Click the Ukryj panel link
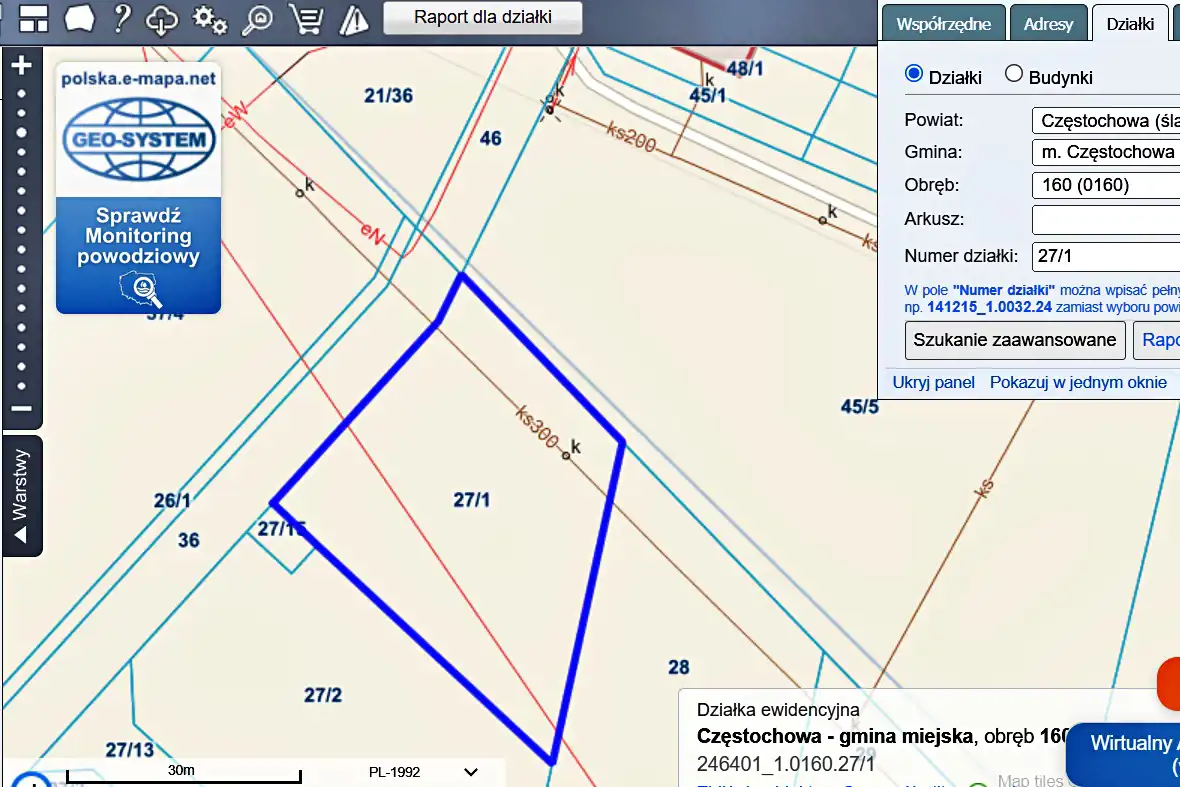Viewport: 1180px width, 787px height. click(934, 382)
